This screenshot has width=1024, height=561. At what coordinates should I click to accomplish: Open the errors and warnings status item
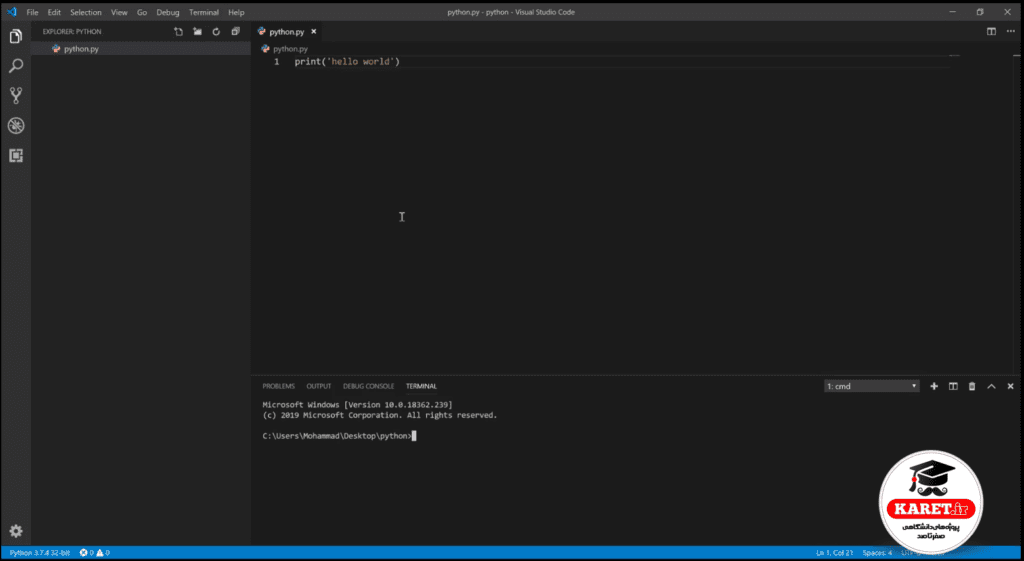(x=95, y=553)
